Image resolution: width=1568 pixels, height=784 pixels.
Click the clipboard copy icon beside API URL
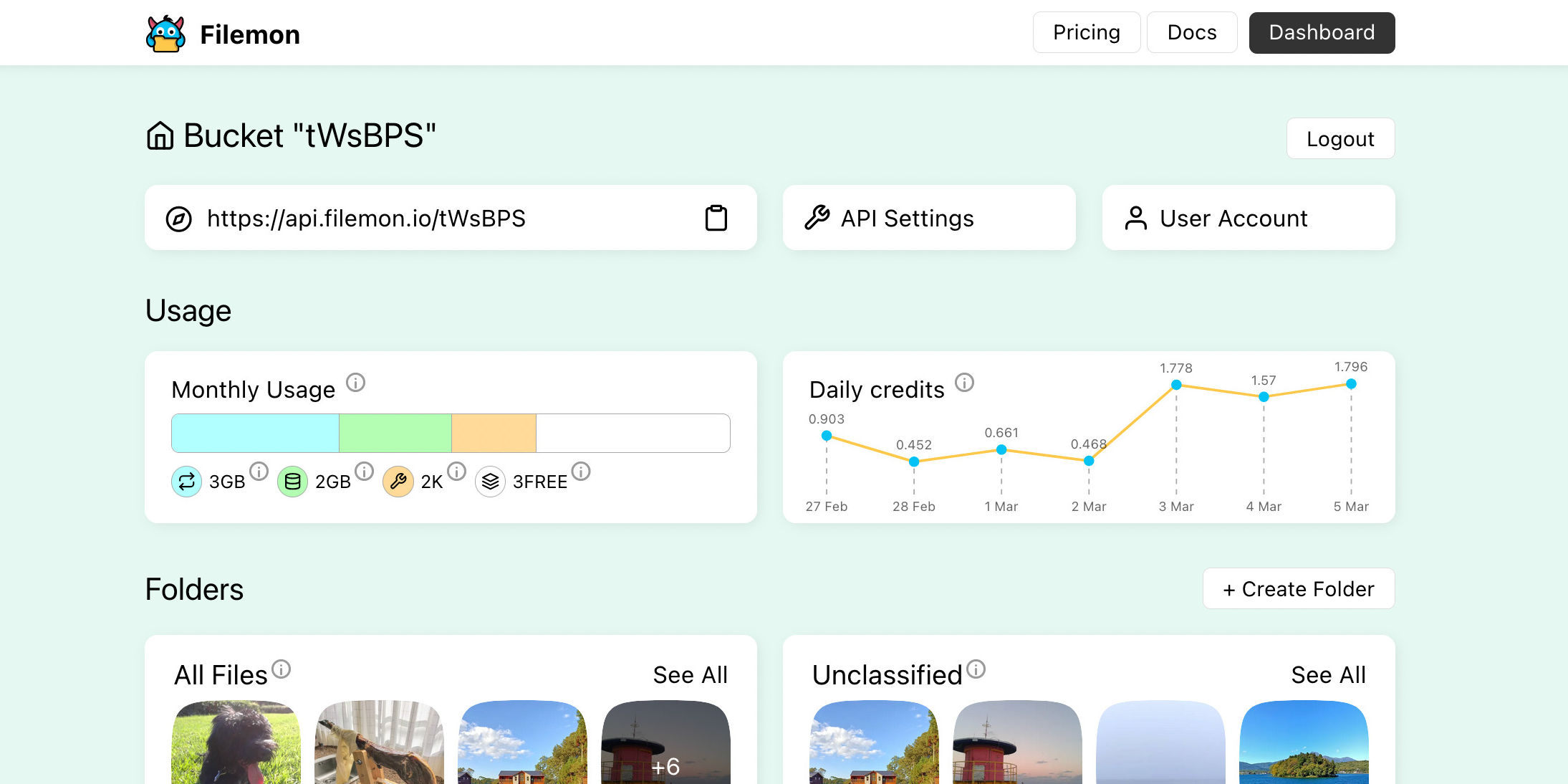click(x=716, y=218)
